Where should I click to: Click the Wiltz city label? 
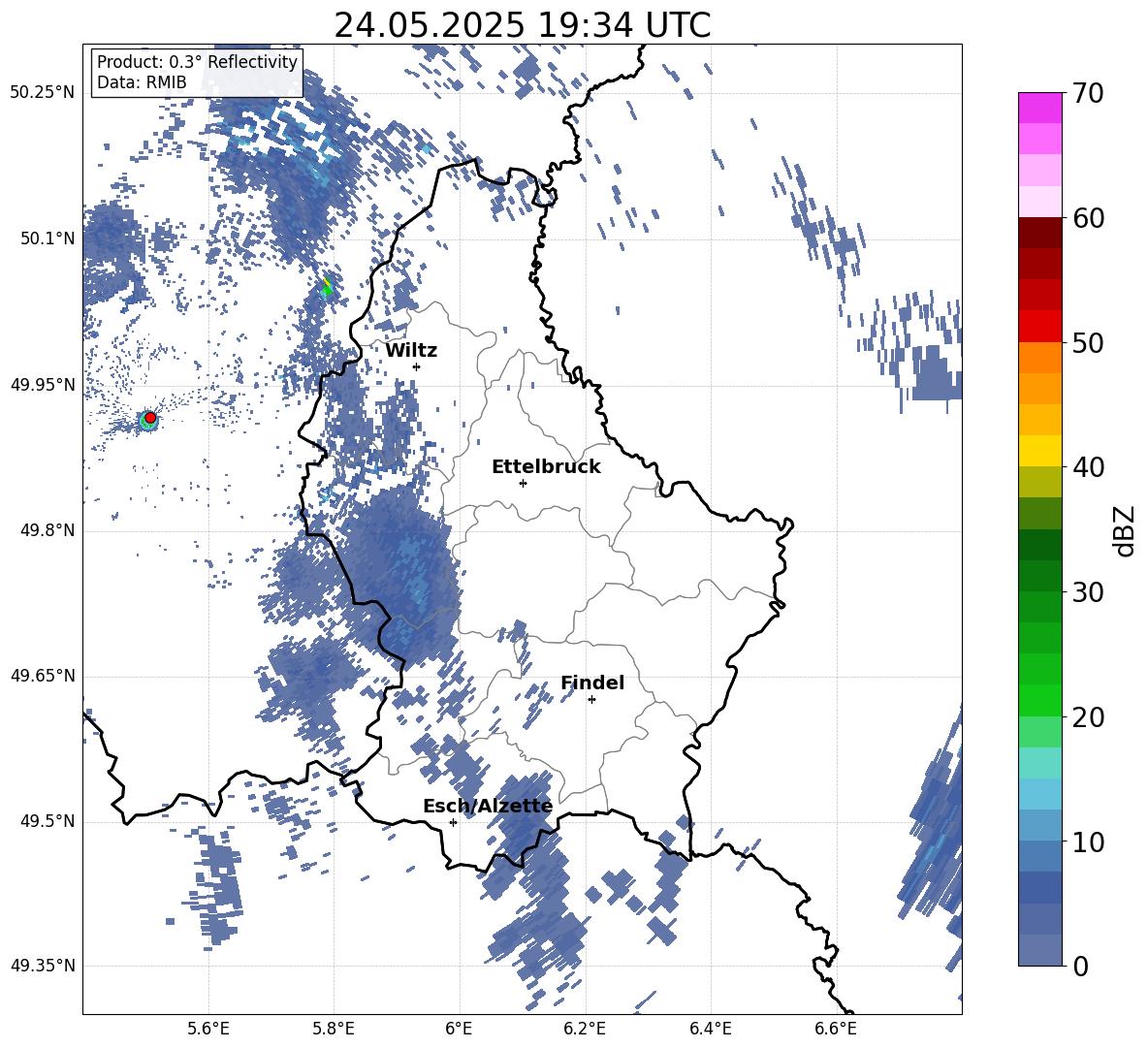[x=411, y=351]
